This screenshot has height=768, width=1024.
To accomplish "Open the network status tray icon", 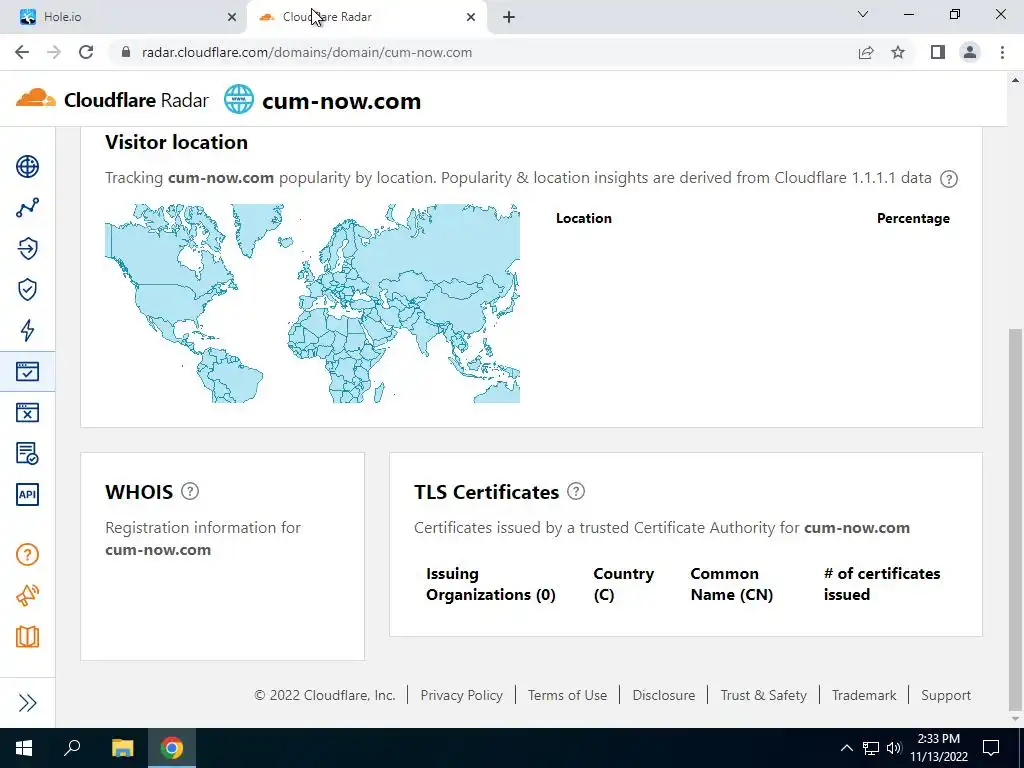I will point(871,748).
